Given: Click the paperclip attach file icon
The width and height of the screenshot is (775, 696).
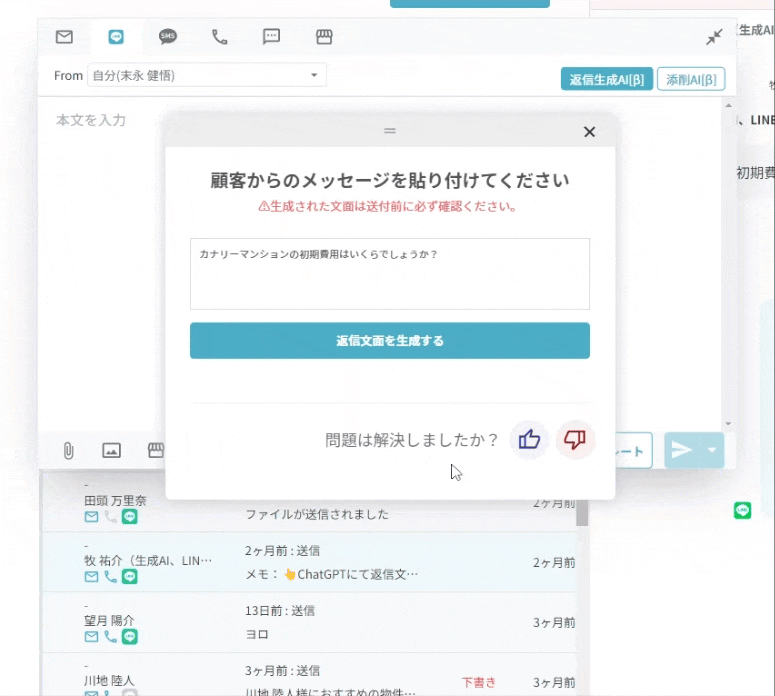Looking at the screenshot, I should tap(68, 450).
